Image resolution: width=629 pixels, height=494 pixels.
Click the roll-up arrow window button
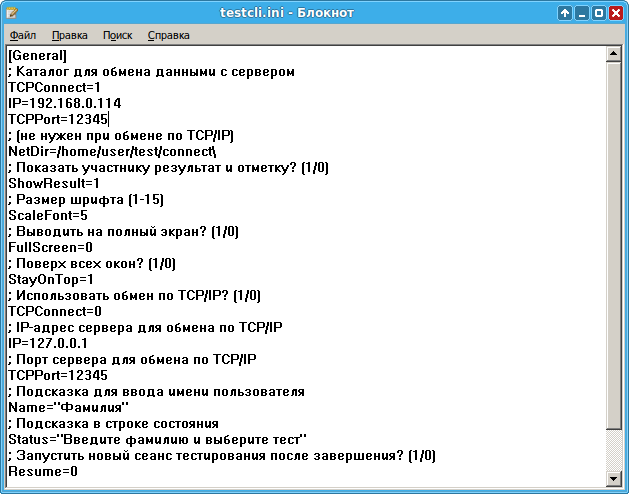coord(565,13)
